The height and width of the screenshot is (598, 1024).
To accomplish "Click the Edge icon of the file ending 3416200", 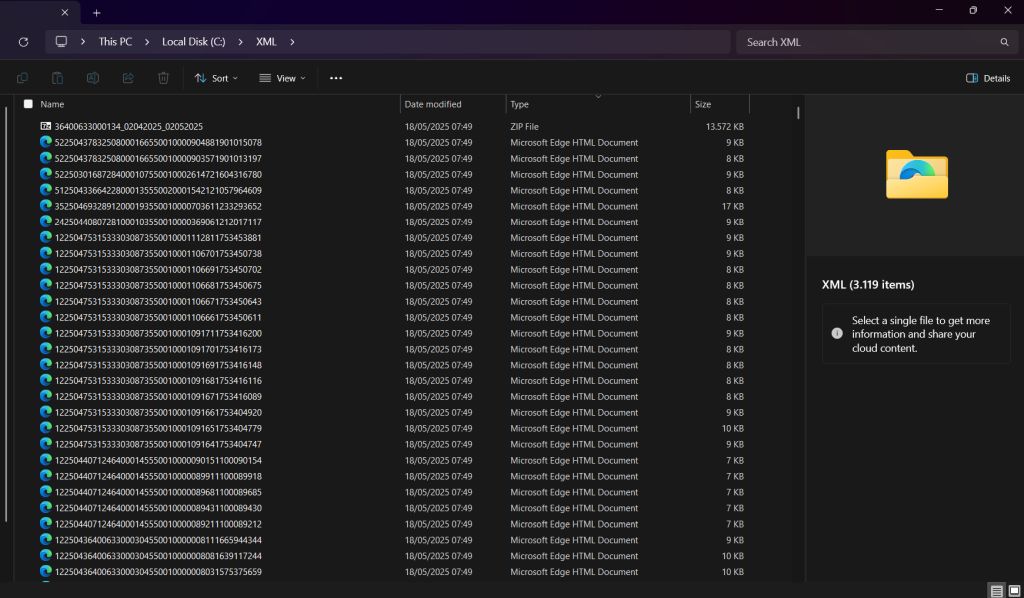I will (x=46, y=333).
